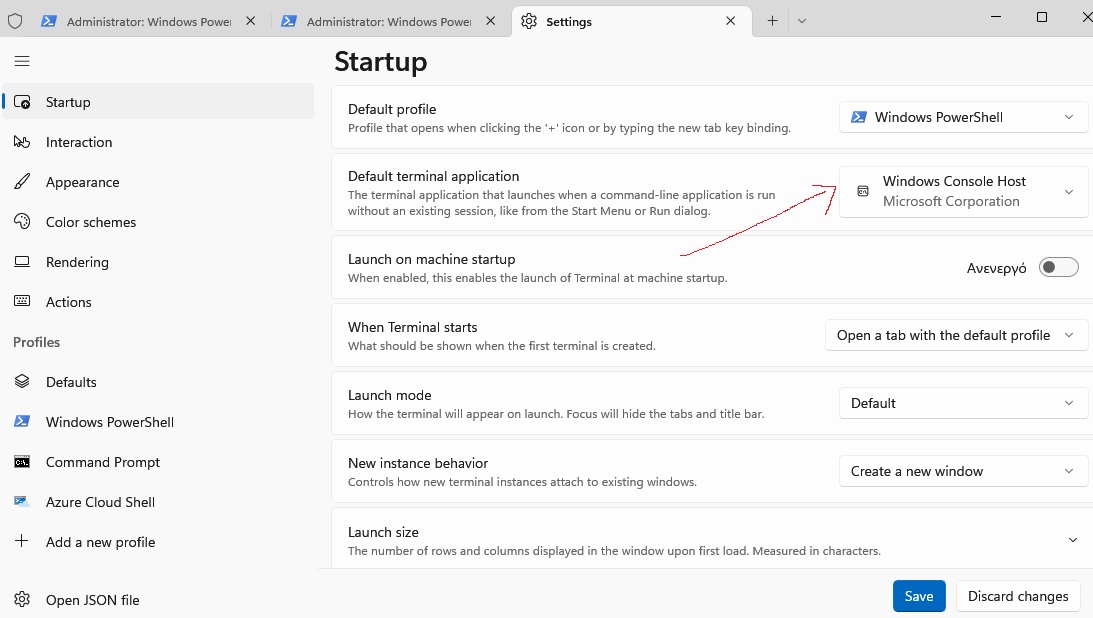The height and width of the screenshot is (618, 1093).
Task: Open the Launch mode dropdown
Action: click(963, 403)
